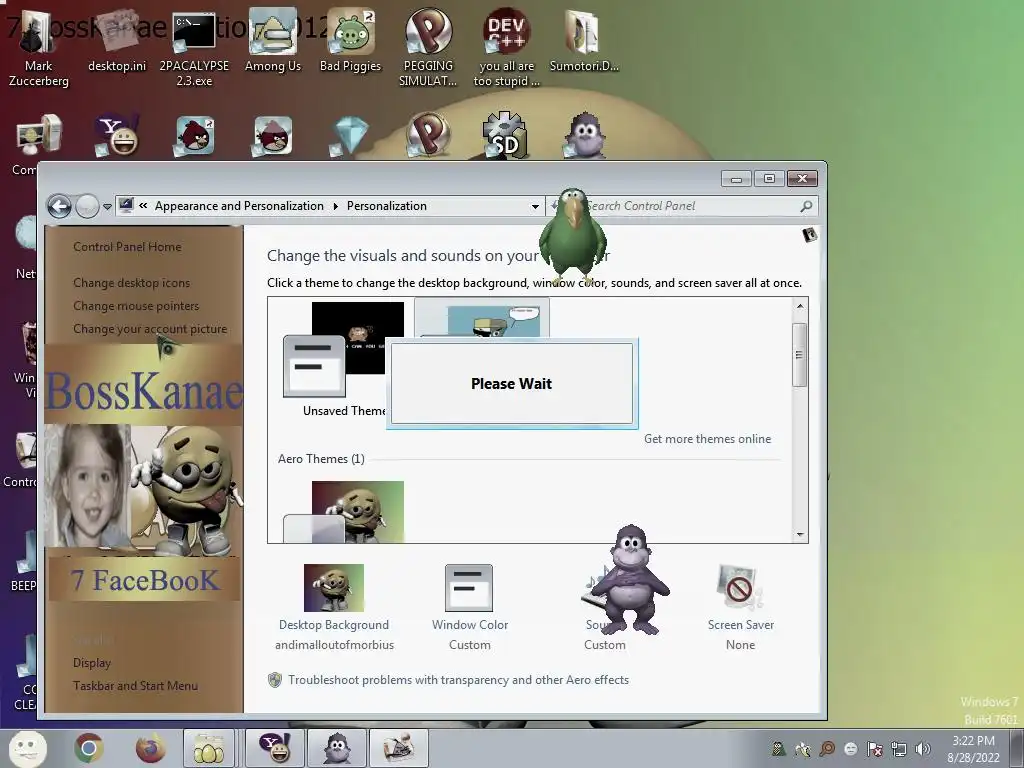Expand arrow after Appearance and Personalization breadcrumb

[x=336, y=206]
